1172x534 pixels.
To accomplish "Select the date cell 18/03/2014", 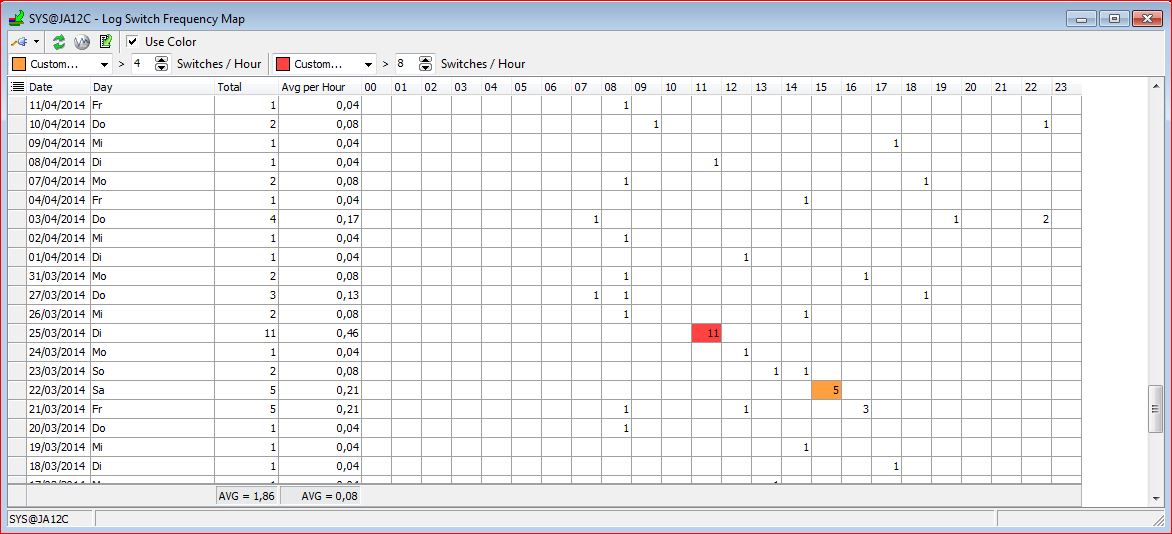I will pos(58,466).
